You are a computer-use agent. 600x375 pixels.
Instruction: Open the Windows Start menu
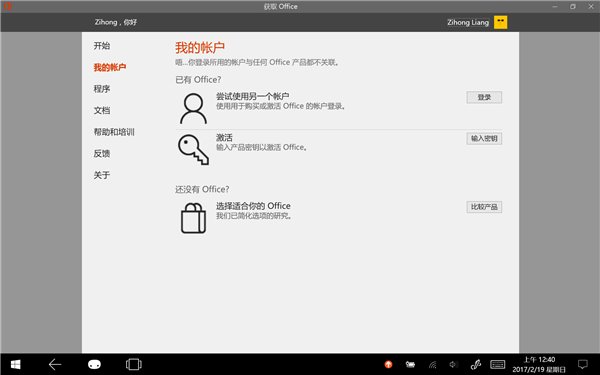pos(15,364)
